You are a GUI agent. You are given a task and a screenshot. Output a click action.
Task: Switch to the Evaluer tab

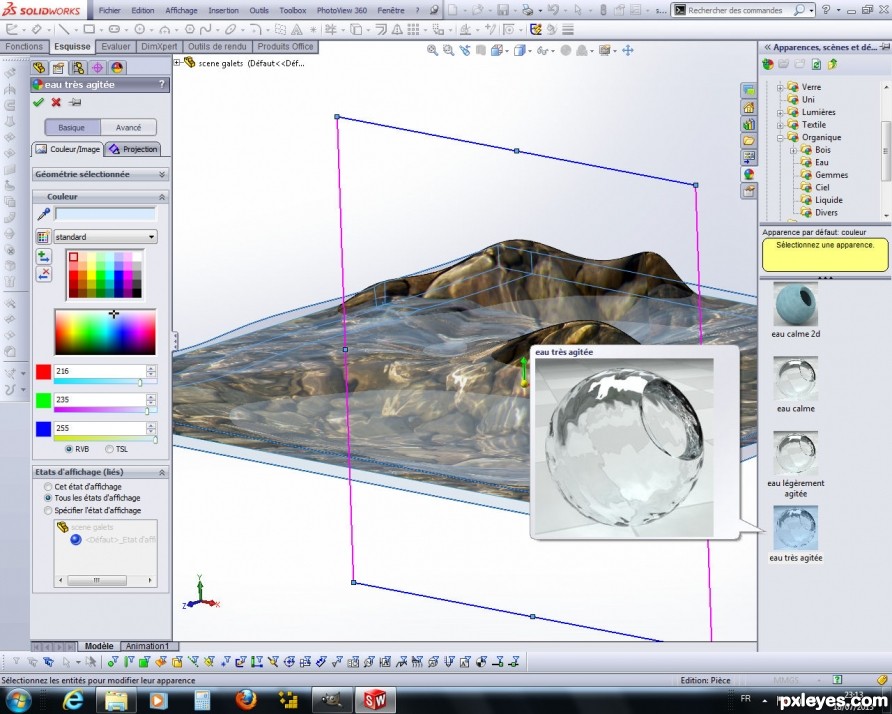[115, 47]
